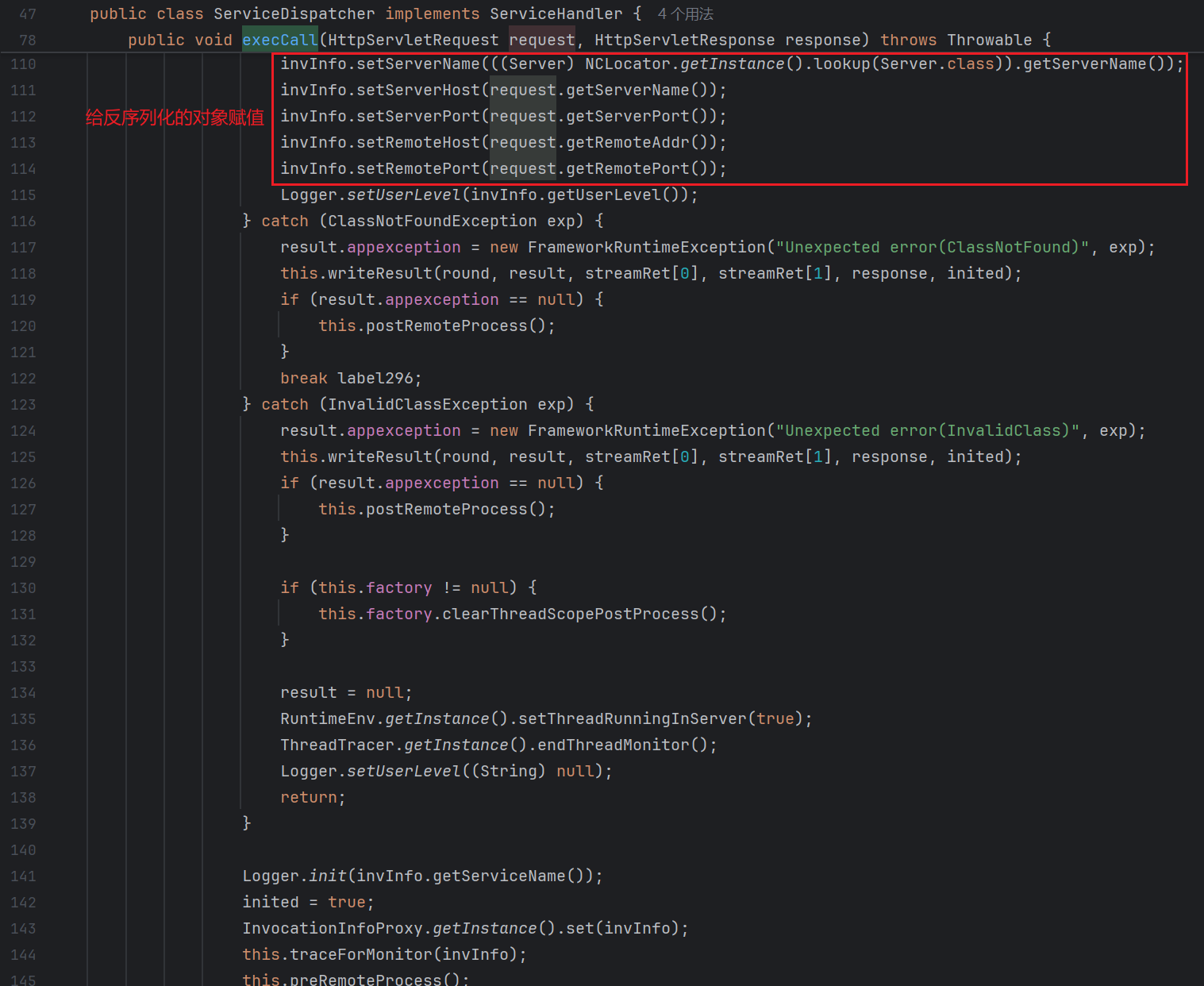Click Throwable in the method signature
This screenshot has height=986, width=1204.
(x=989, y=40)
